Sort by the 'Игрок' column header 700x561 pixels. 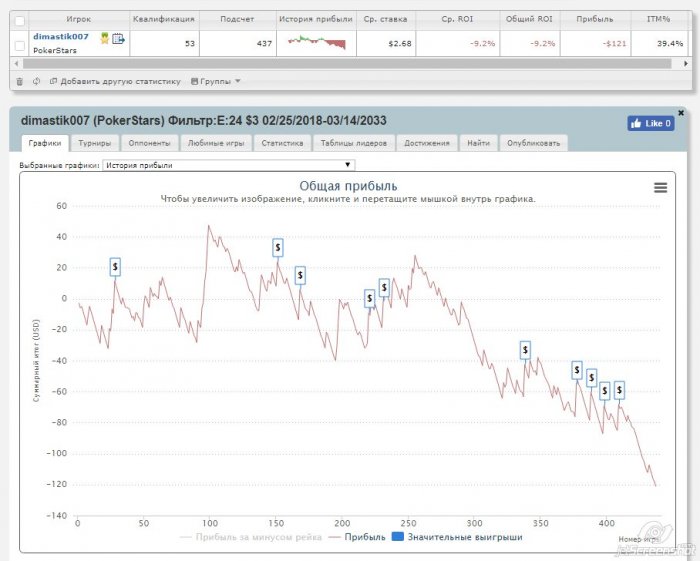(79, 19)
